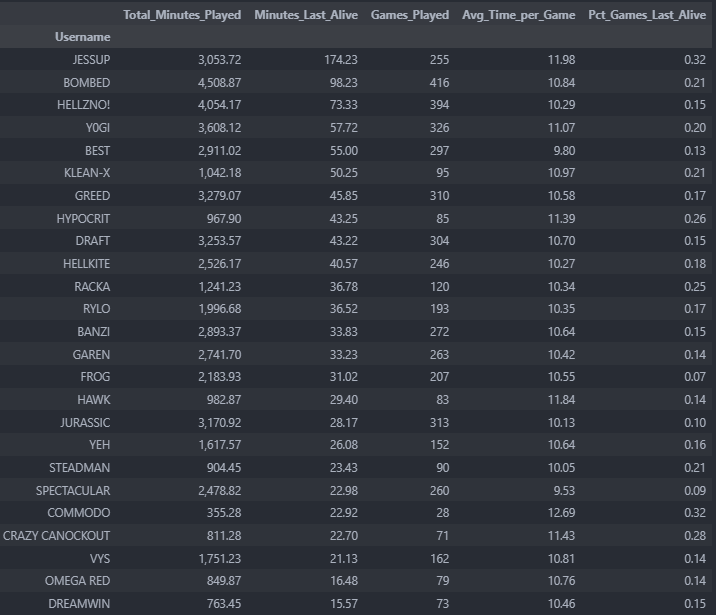
Task: Click the GAREN username cell
Action: [91, 355]
